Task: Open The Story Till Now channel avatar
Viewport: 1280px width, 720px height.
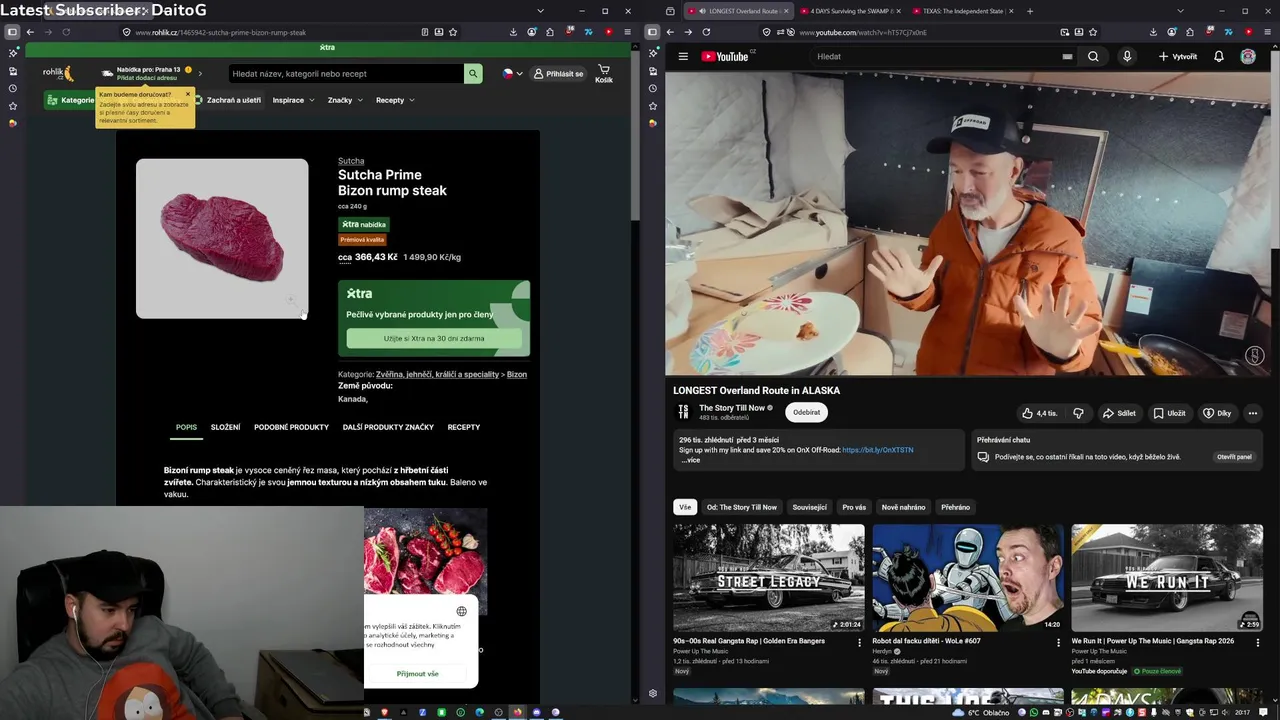Action: coord(683,411)
